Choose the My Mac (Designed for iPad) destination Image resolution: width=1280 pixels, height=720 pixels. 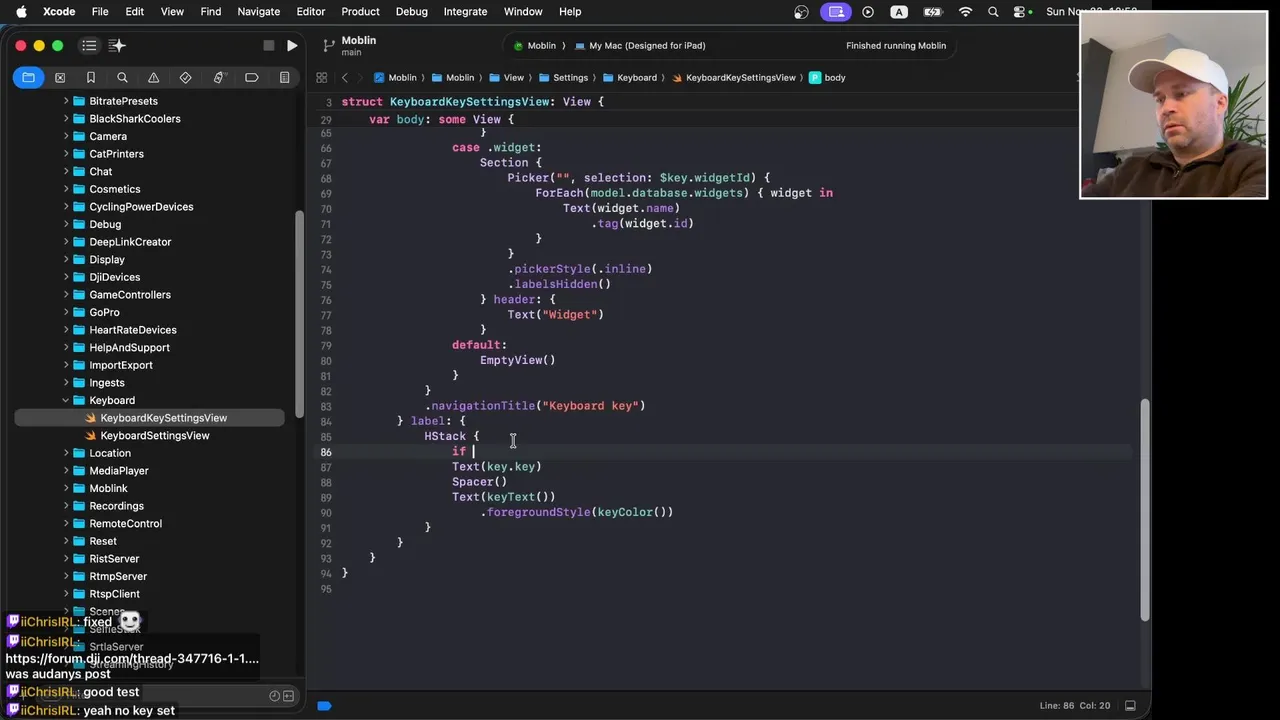tap(641, 45)
